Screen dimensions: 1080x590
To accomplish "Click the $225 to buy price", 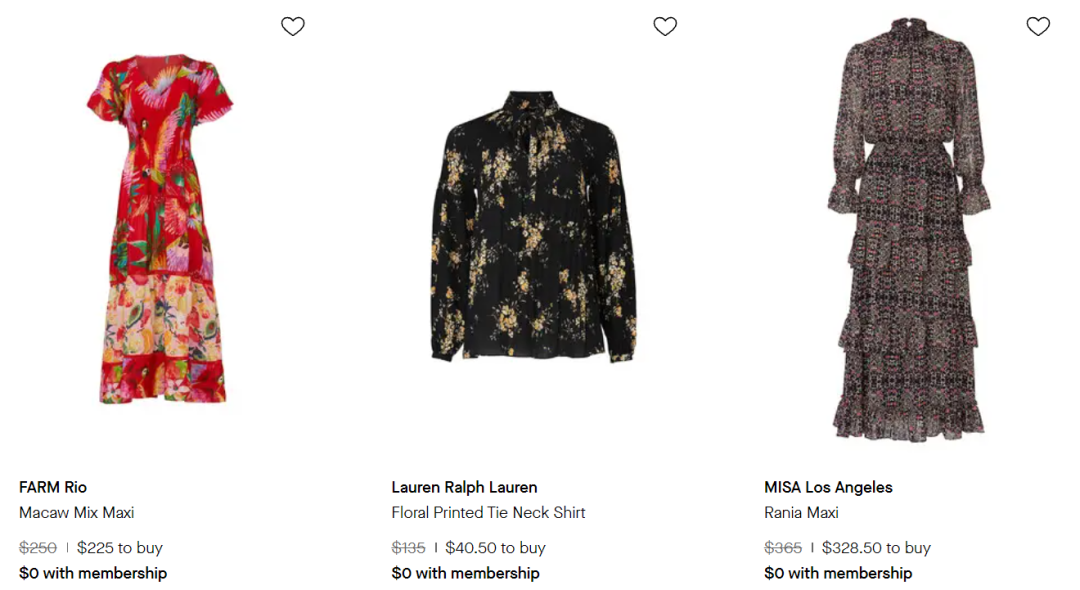I will click(x=119, y=547).
